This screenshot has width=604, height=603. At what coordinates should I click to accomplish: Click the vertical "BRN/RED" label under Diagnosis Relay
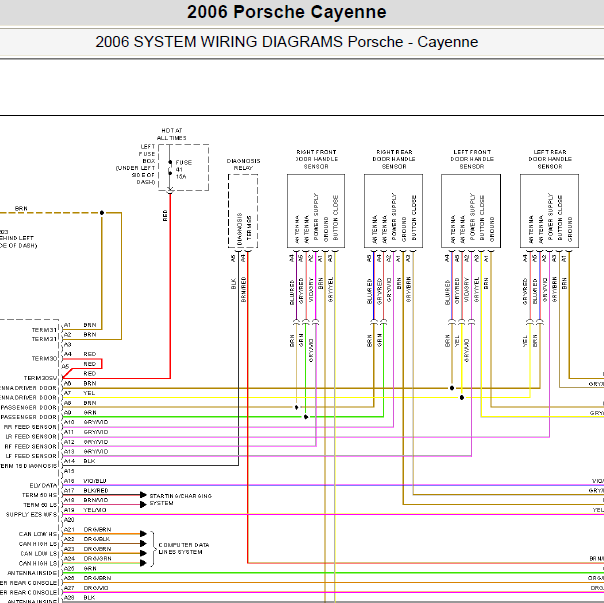coord(243,289)
